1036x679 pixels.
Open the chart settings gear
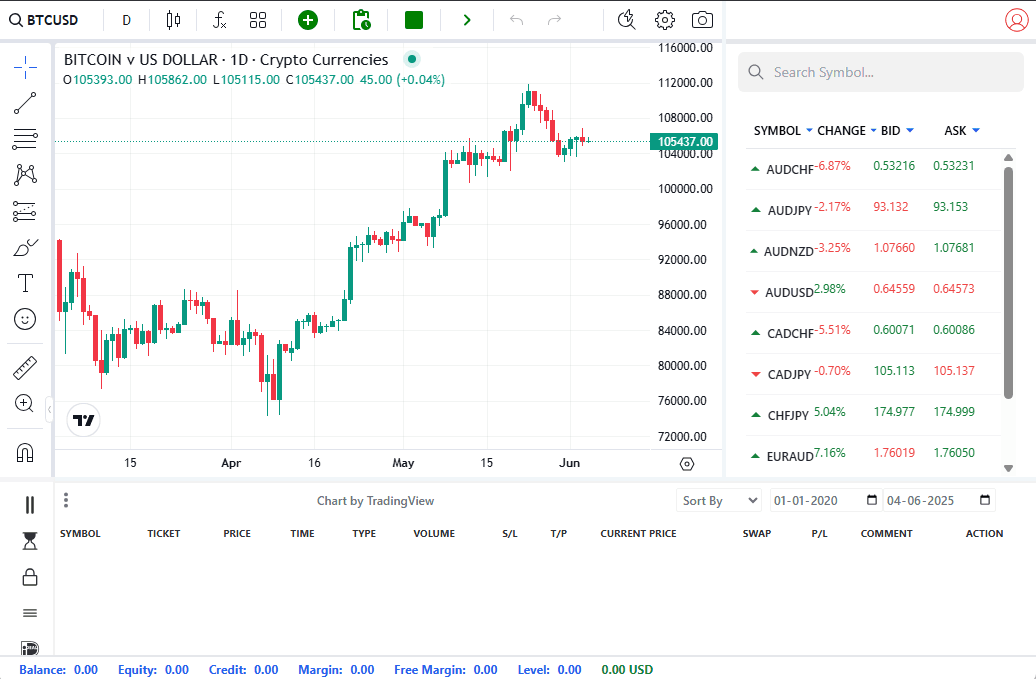click(663, 19)
